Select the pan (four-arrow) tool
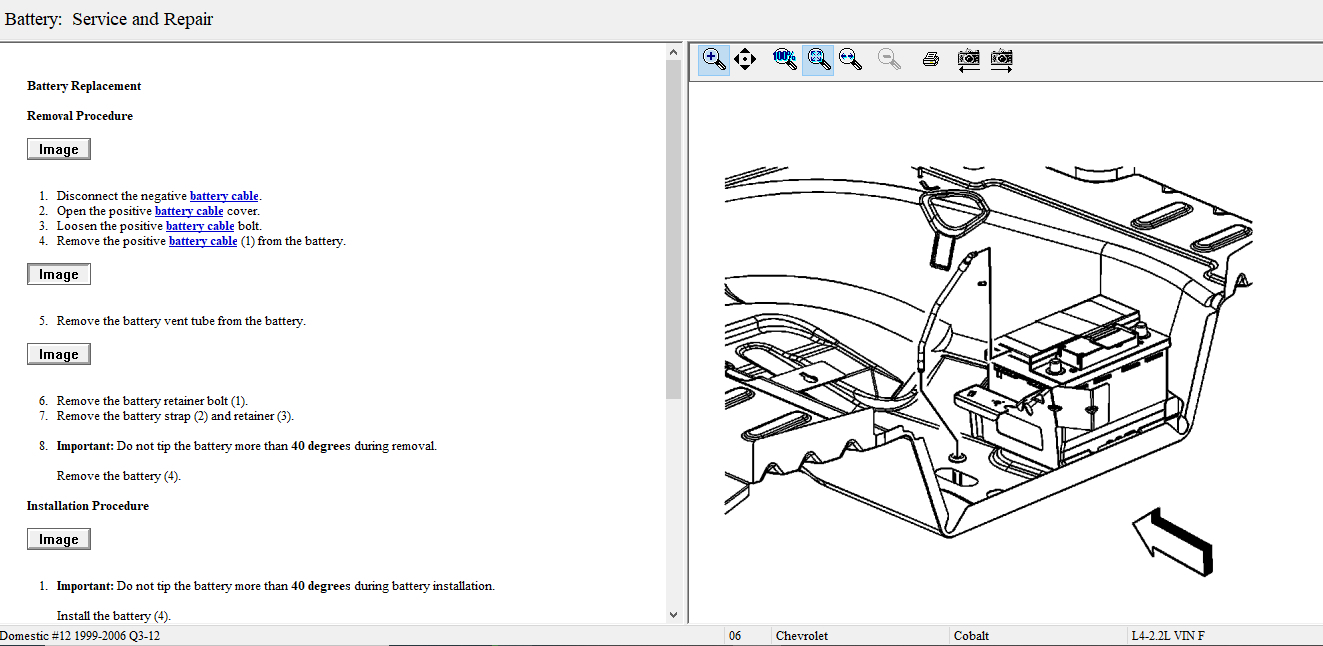1323x646 pixels. [744, 59]
